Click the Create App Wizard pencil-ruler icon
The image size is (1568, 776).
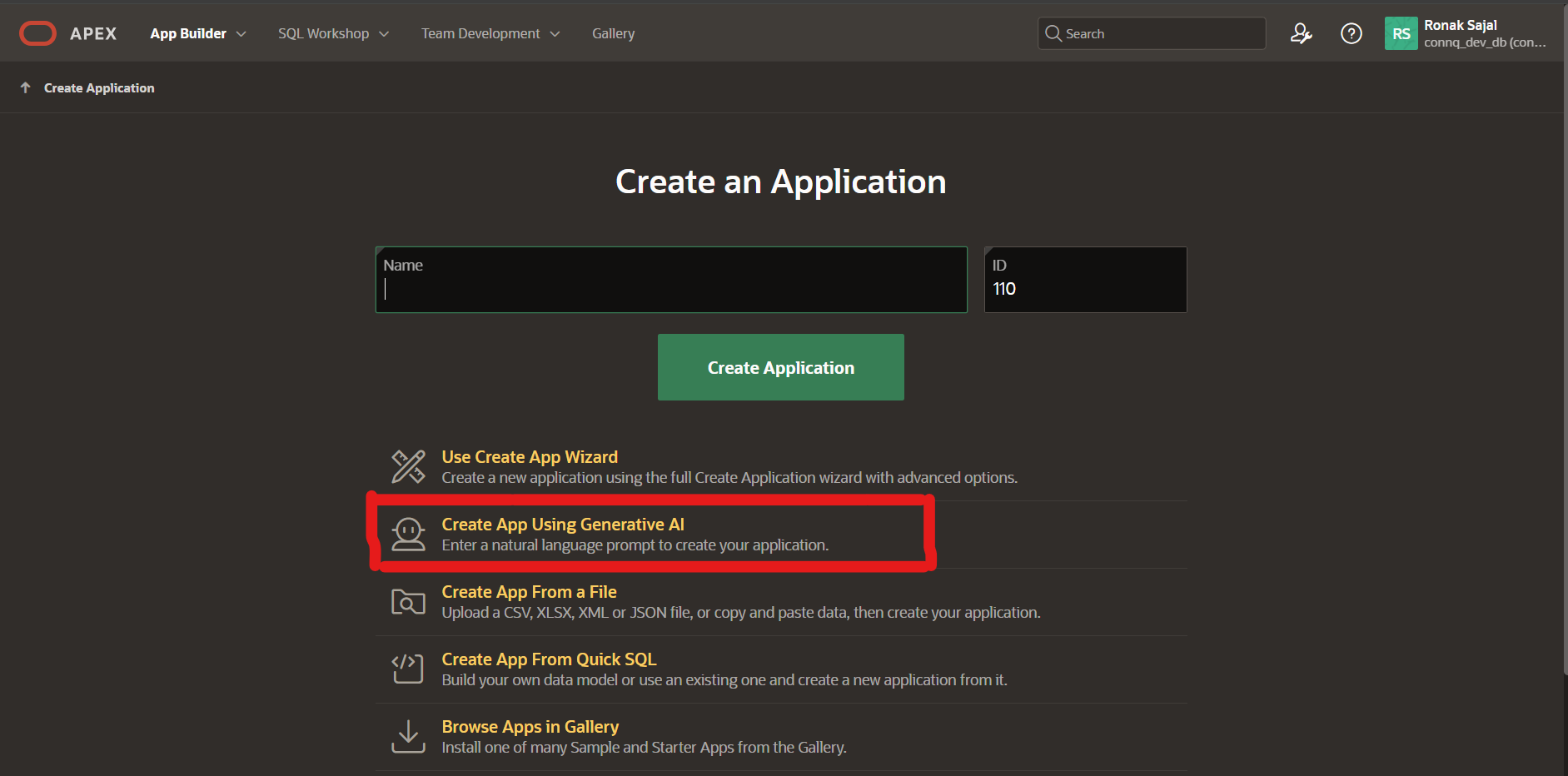click(x=408, y=466)
